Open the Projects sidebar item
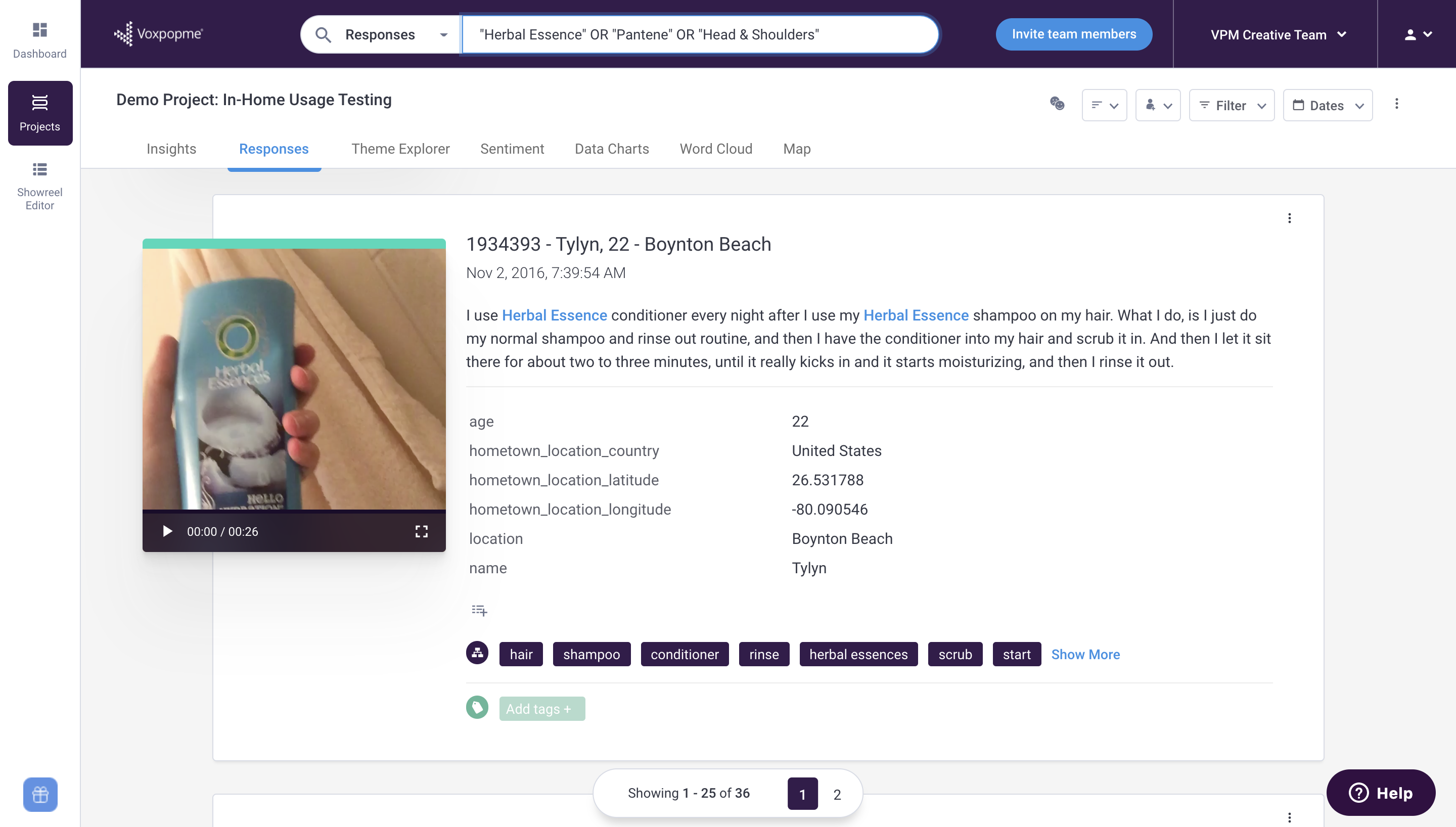 pyautogui.click(x=40, y=113)
